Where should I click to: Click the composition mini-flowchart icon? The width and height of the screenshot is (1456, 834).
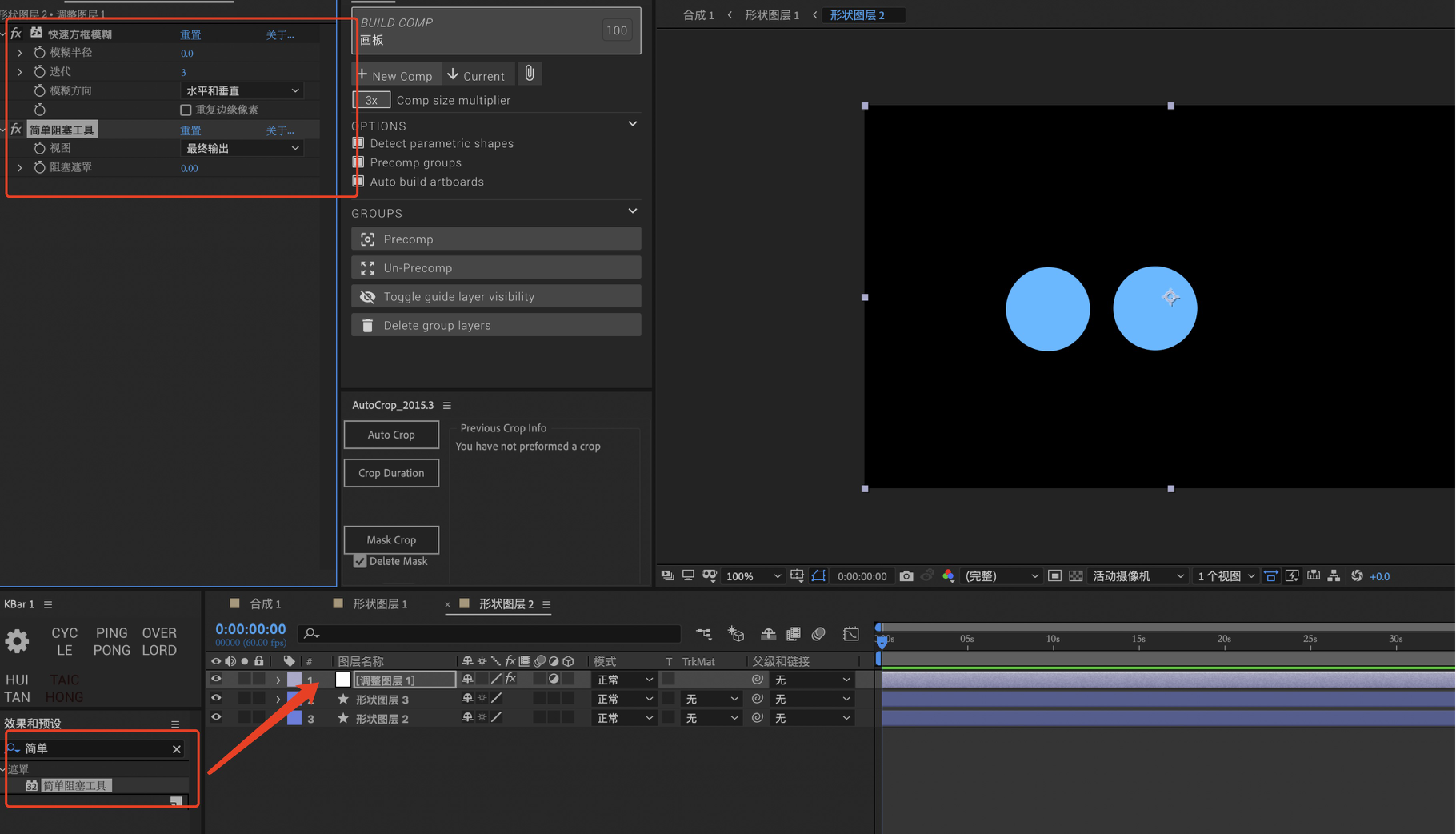point(703,634)
